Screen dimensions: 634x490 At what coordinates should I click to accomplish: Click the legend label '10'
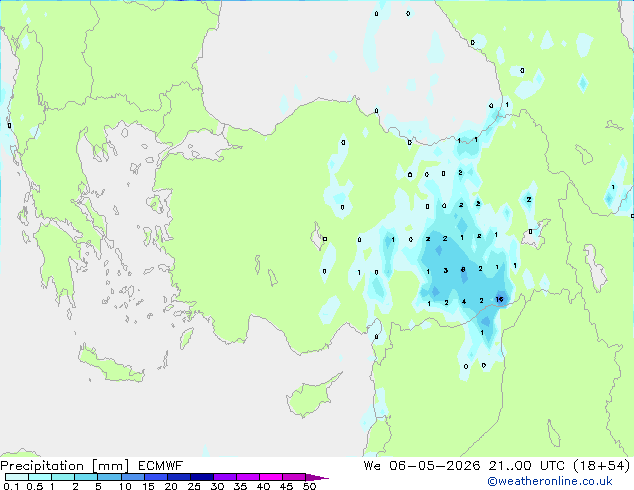[125, 486]
